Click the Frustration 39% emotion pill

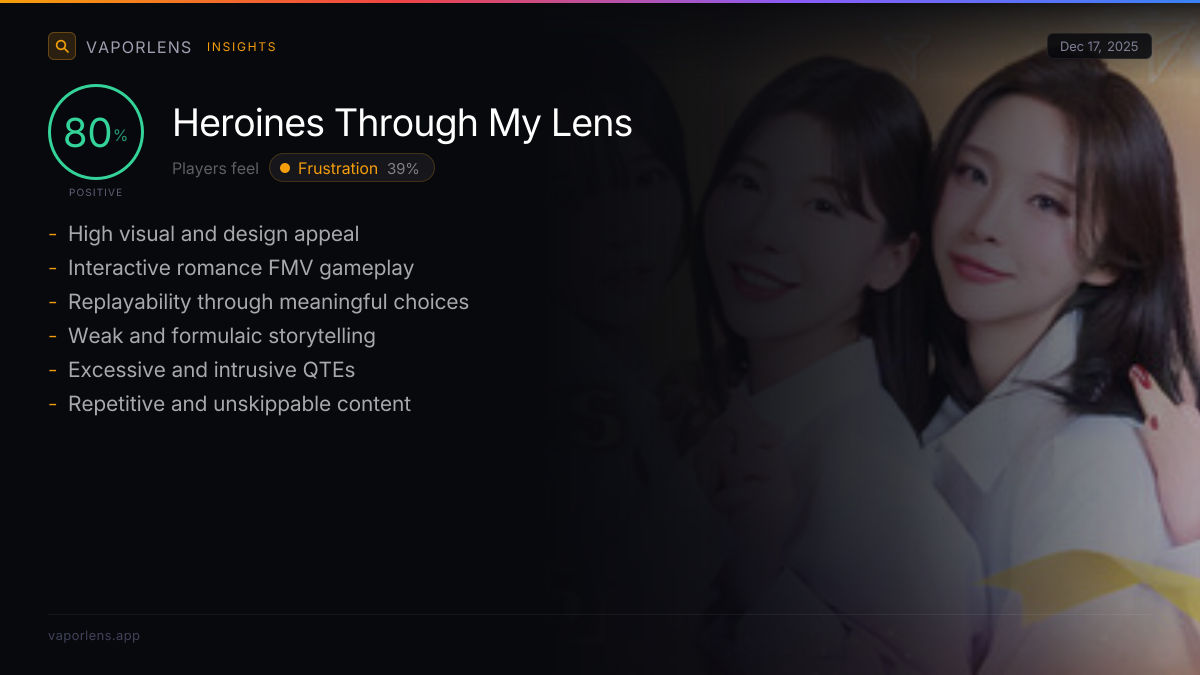coord(352,168)
